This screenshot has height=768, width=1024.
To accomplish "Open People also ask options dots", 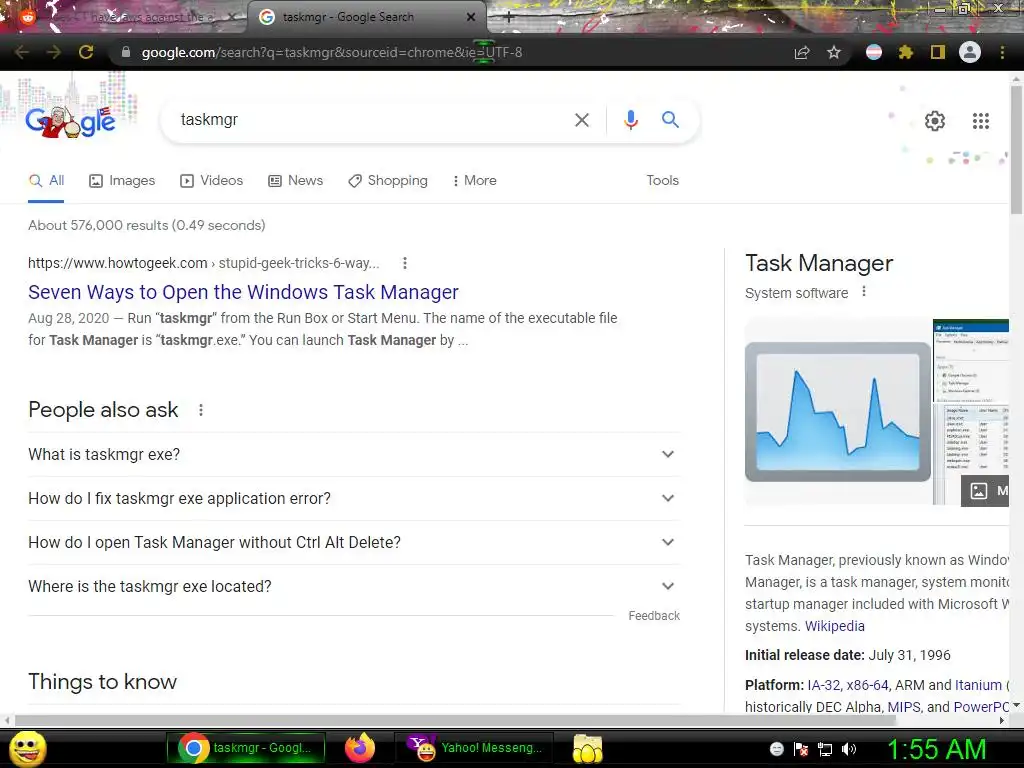I will click(201, 410).
